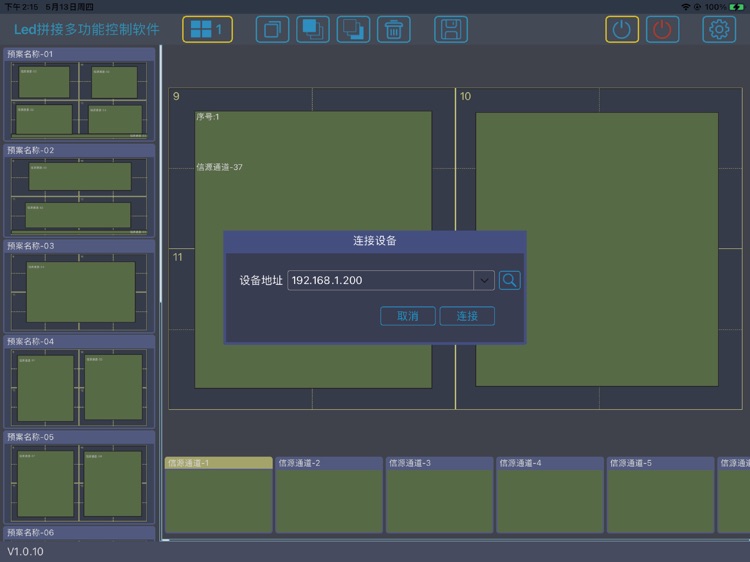Click the 信源通道-37 label in window

point(220,167)
